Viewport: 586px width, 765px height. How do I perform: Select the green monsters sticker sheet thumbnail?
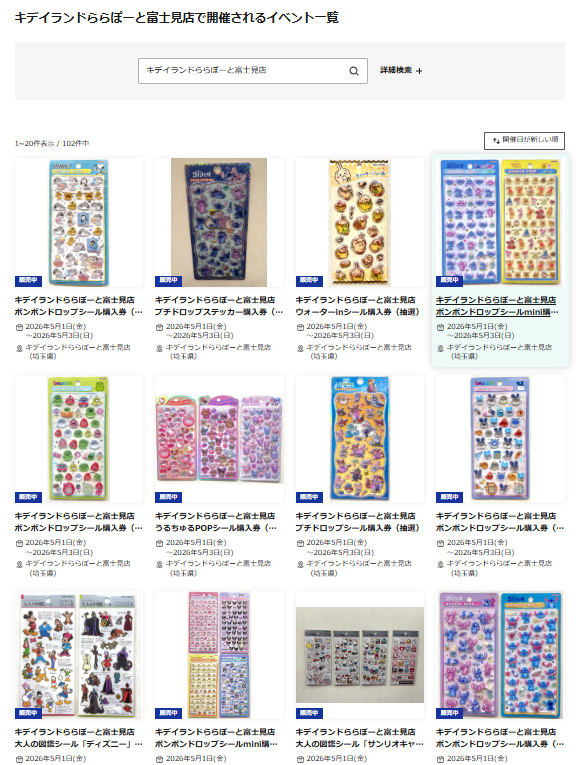click(79, 439)
